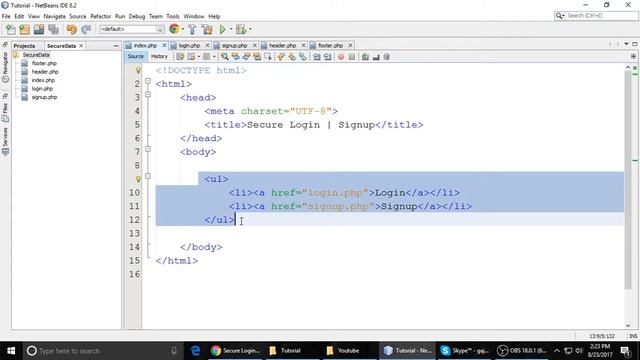The image size is (640, 360).
Task: Expand the browser selection arrow beside Chrome
Action: 183,29
